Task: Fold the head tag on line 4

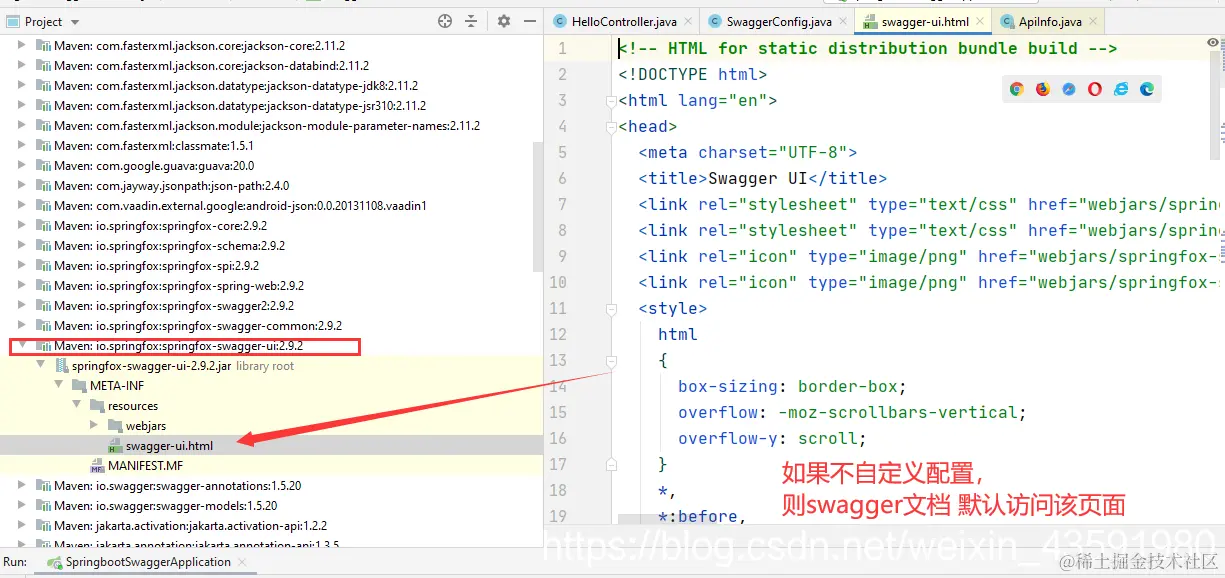Action: pyautogui.click(x=611, y=127)
